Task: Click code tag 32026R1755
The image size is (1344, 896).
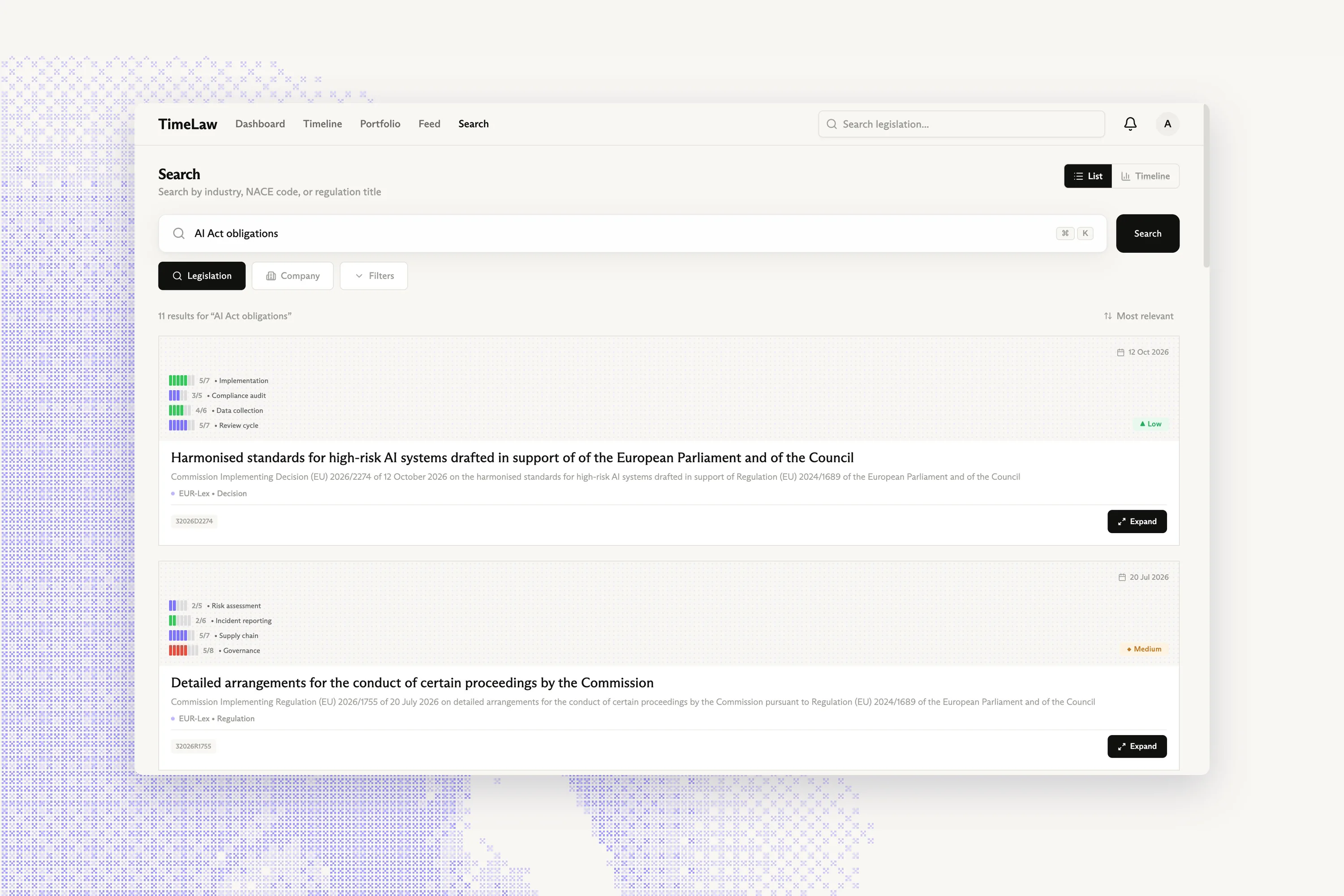Action: [x=193, y=746]
